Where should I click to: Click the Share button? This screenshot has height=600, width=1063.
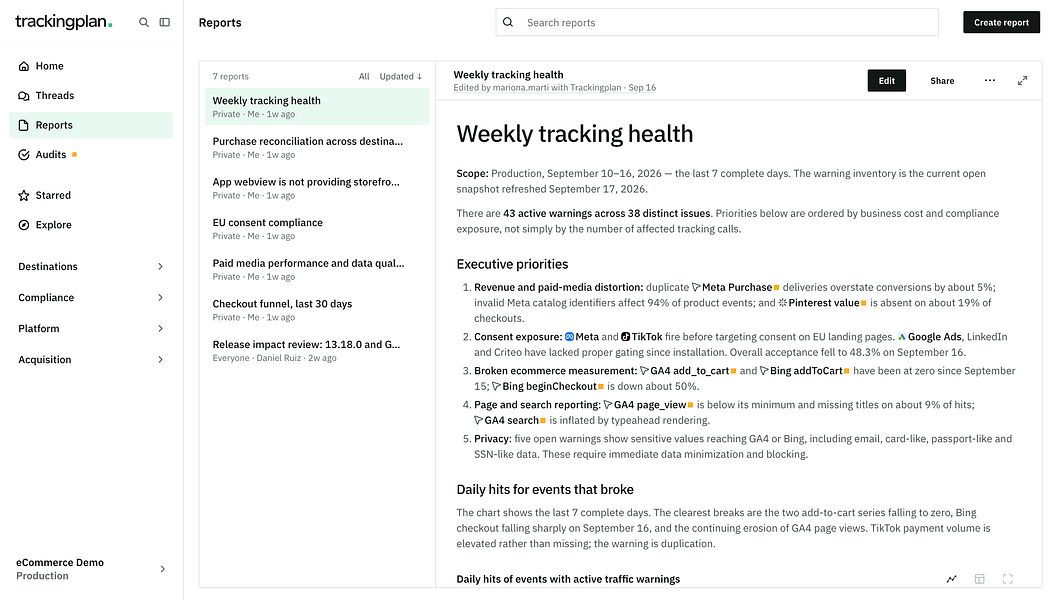point(942,81)
